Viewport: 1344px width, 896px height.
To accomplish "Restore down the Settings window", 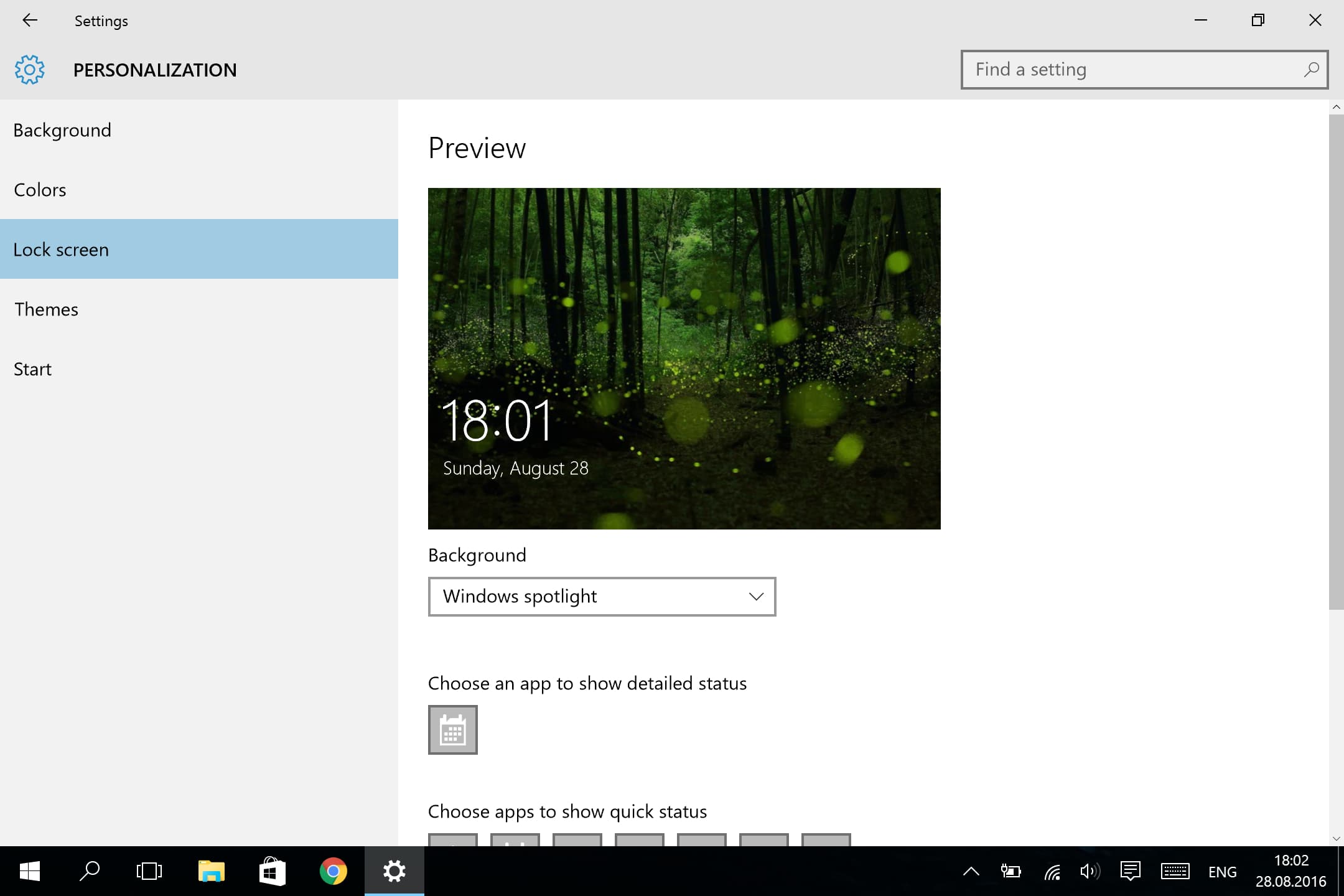I will [1258, 21].
